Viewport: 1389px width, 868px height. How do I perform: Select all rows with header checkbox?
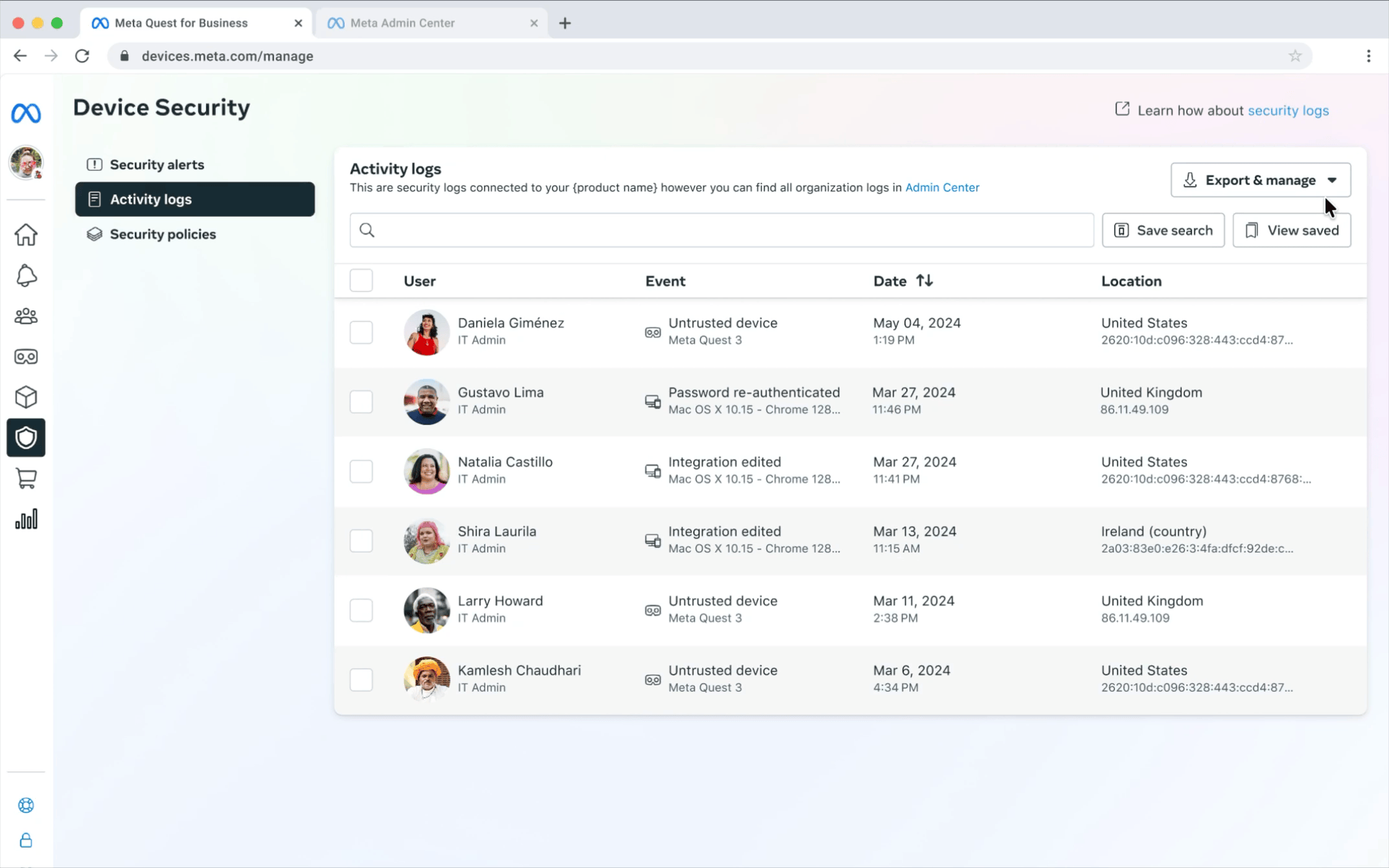tap(361, 280)
